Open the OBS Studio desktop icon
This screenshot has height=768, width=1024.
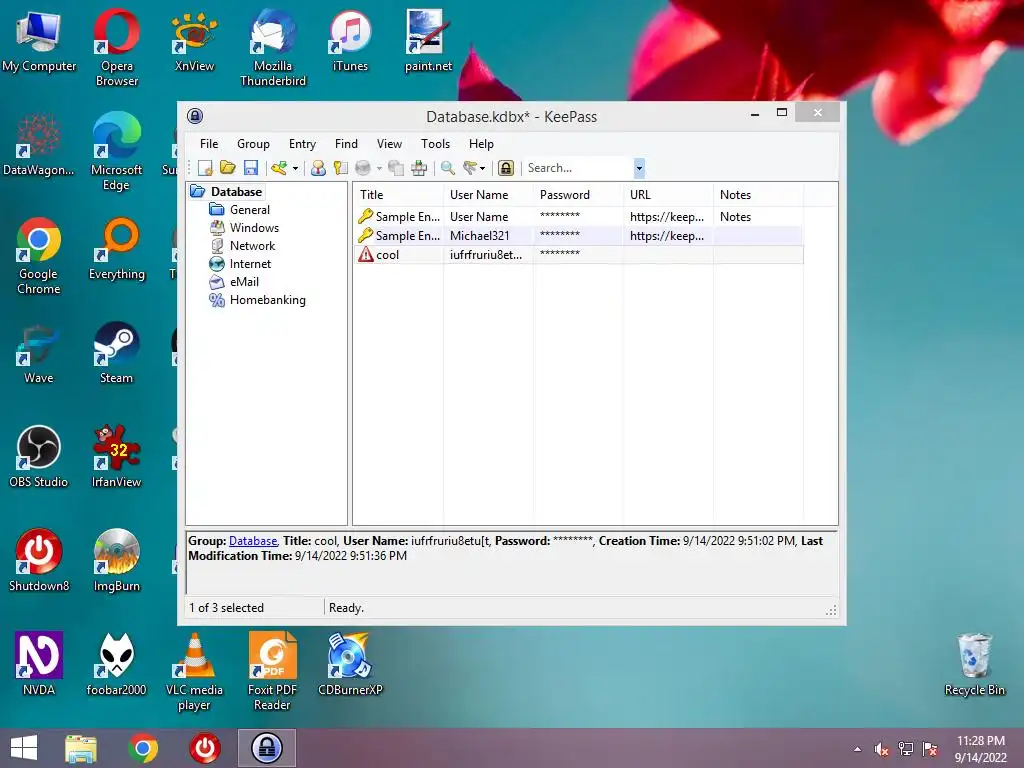[39, 456]
